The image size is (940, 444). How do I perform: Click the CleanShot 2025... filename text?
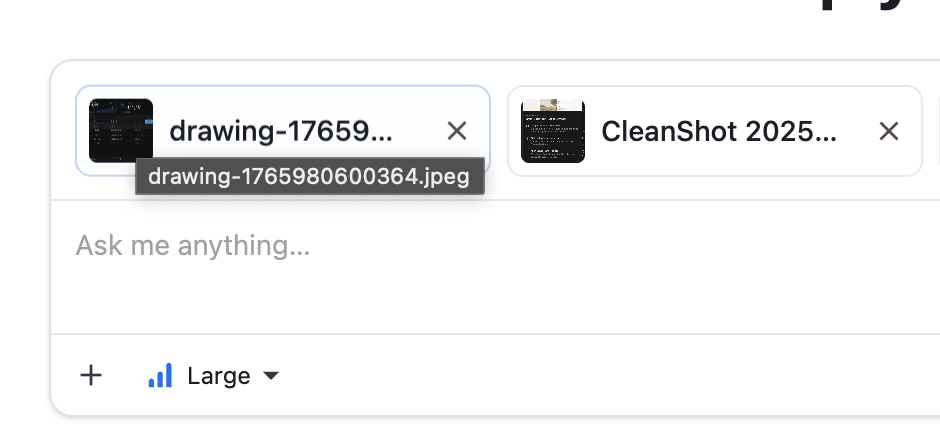click(x=719, y=131)
